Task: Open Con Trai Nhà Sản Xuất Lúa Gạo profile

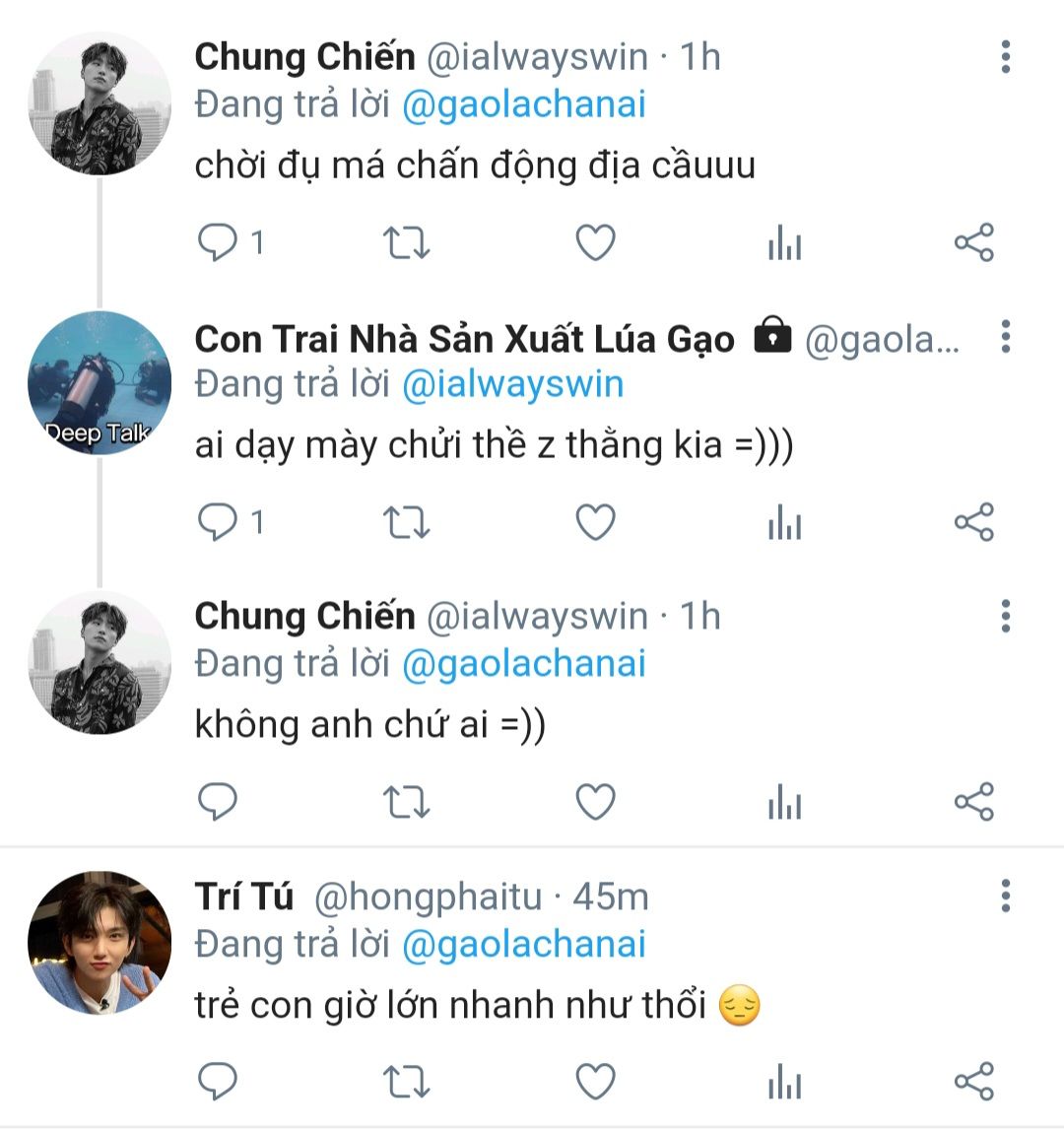Action: pyautogui.click(x=464, y=339)
